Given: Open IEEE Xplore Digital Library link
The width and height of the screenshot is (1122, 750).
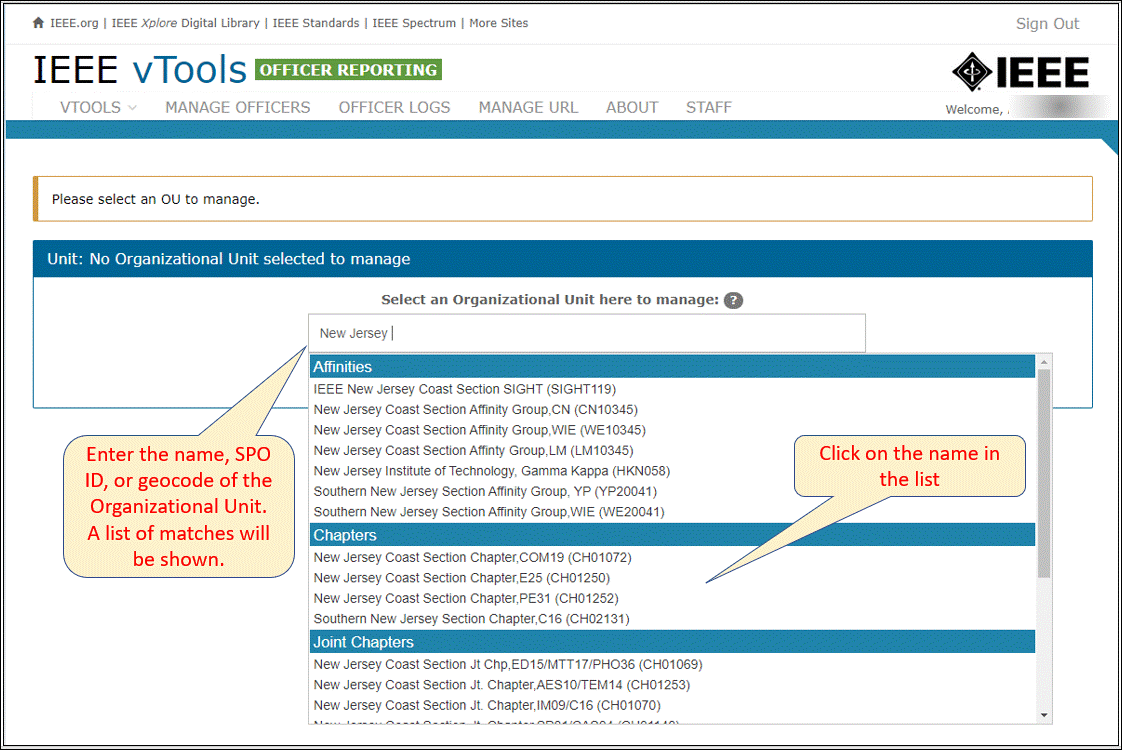Looking at the screenshot, I should click(185, 23).
